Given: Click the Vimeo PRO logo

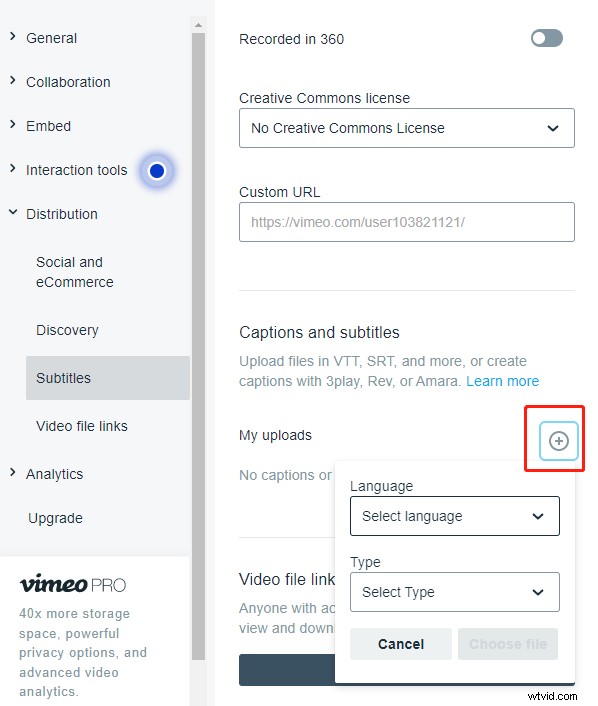Looking at the screenshot, I should [x=72, y=584].
